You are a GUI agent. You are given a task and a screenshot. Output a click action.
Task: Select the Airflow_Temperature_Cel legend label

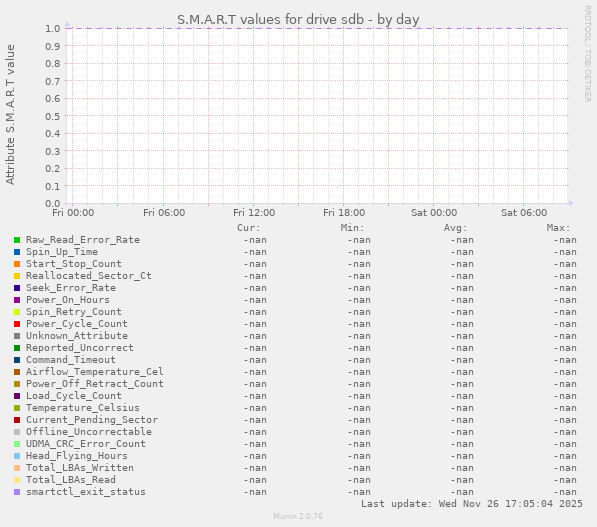94,372
